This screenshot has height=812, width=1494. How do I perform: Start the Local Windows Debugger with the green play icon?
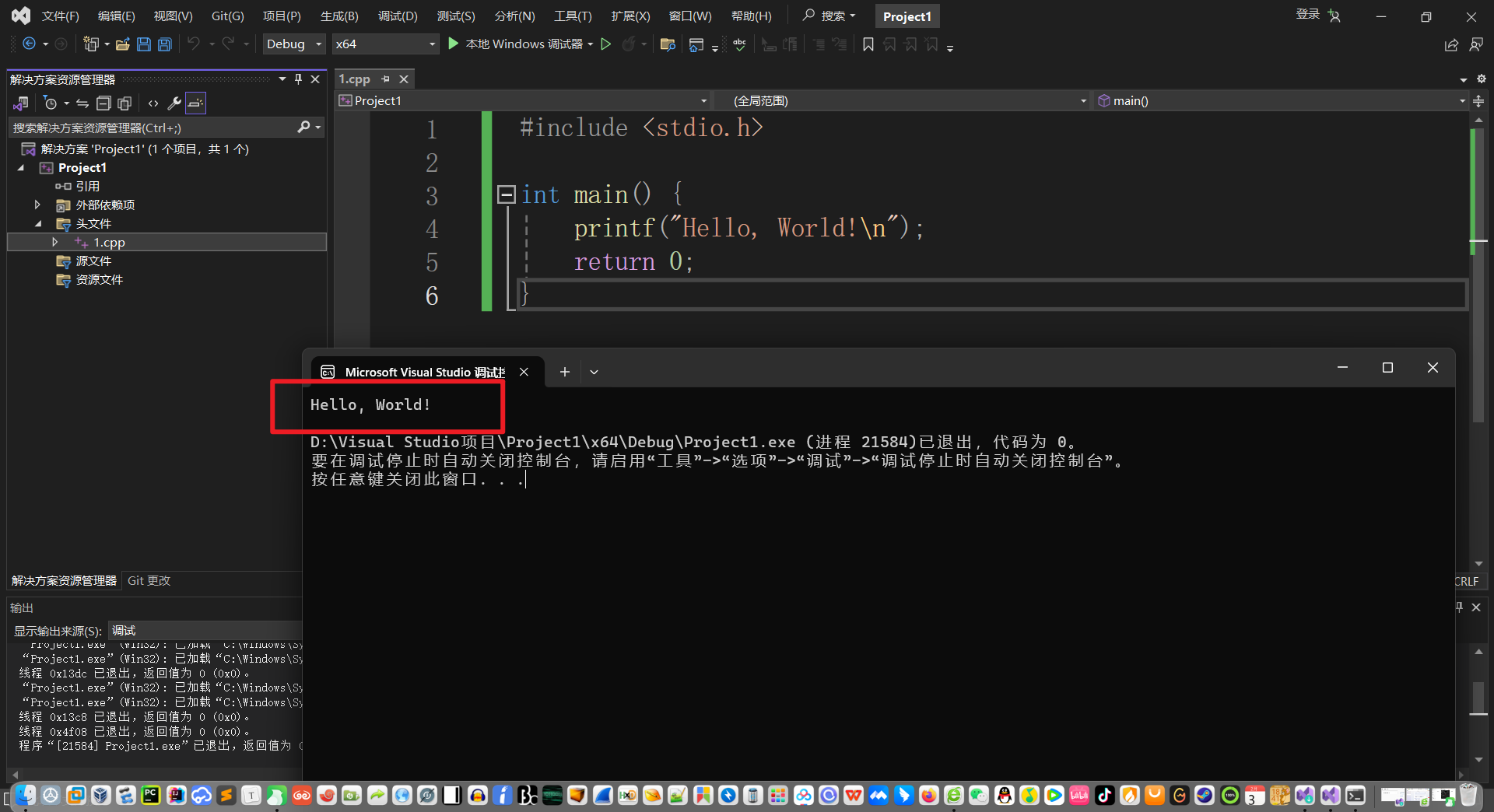point(454,44)
